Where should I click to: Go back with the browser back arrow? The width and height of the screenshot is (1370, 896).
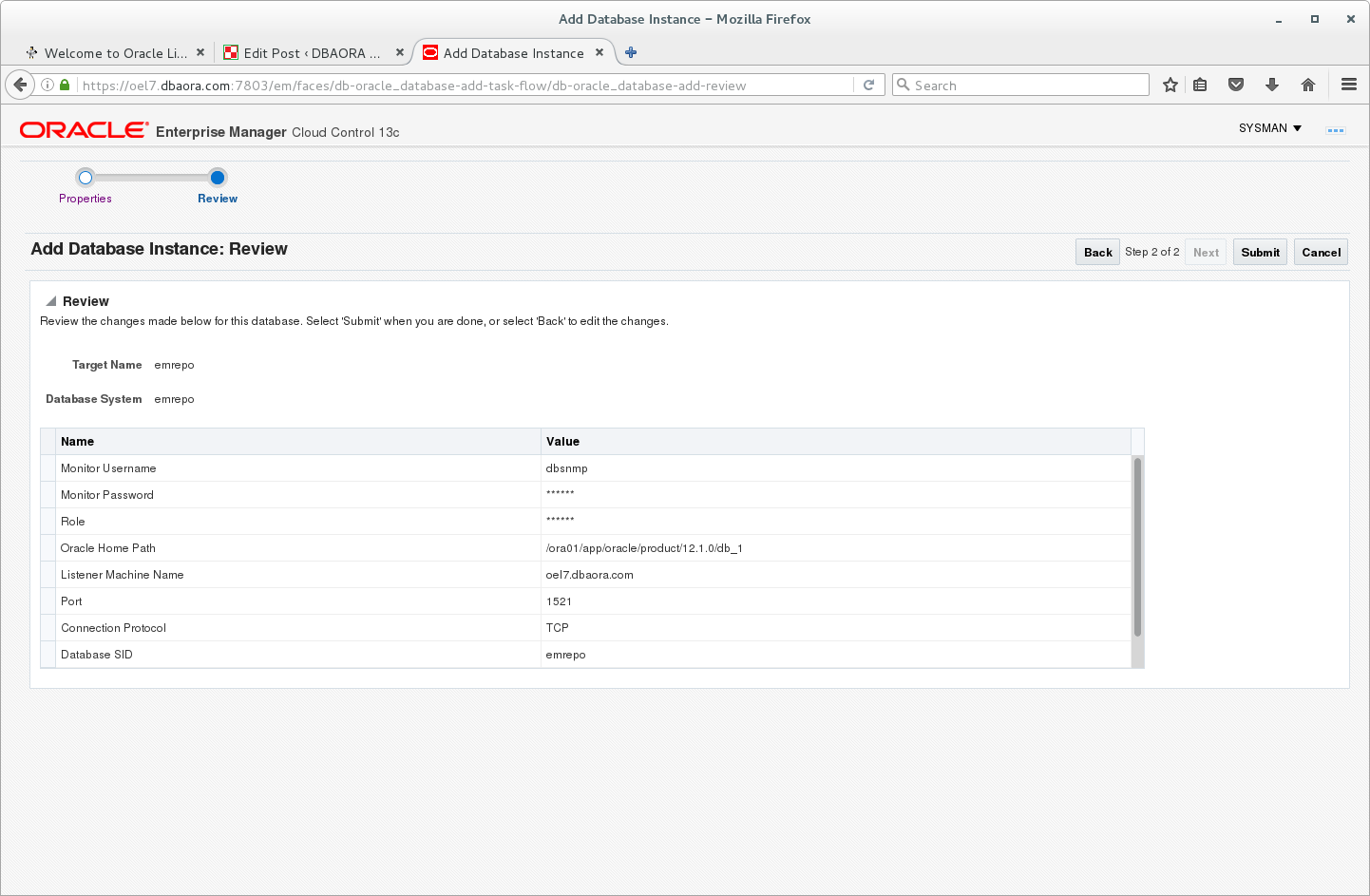(x=20, y=85)
